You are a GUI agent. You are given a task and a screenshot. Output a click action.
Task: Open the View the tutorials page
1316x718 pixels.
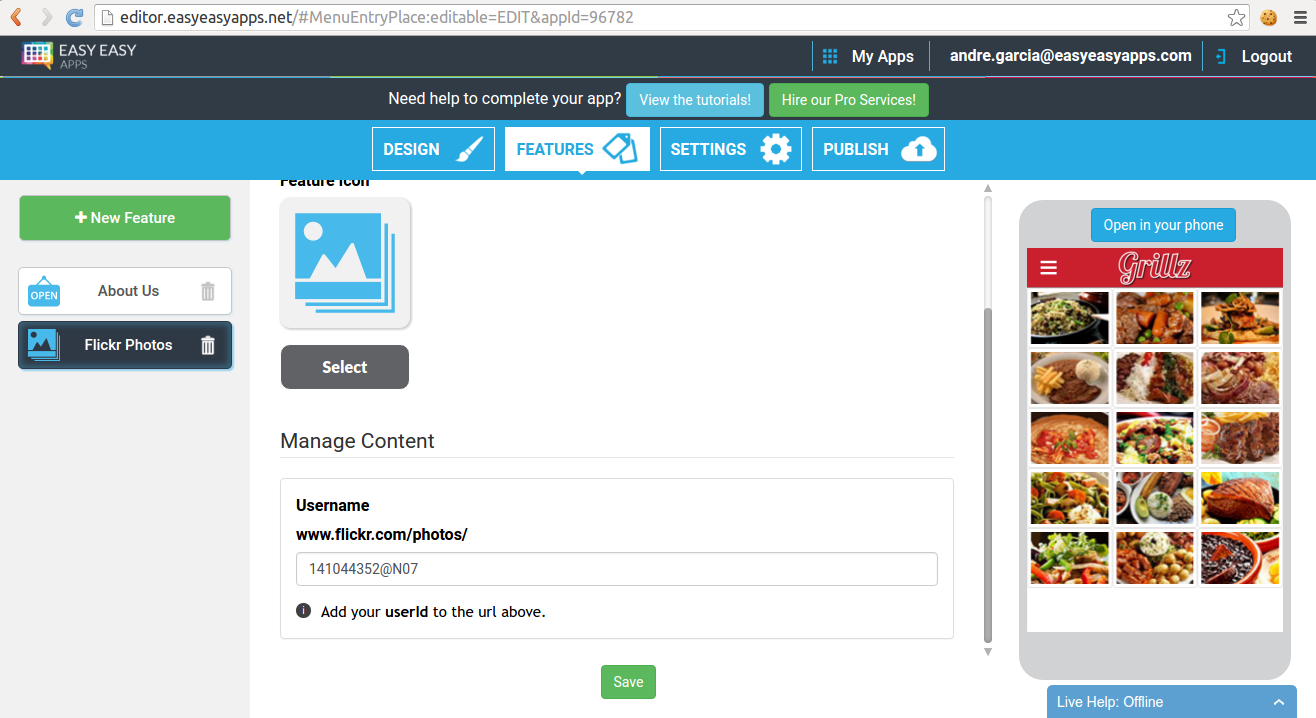click(694, 99)
